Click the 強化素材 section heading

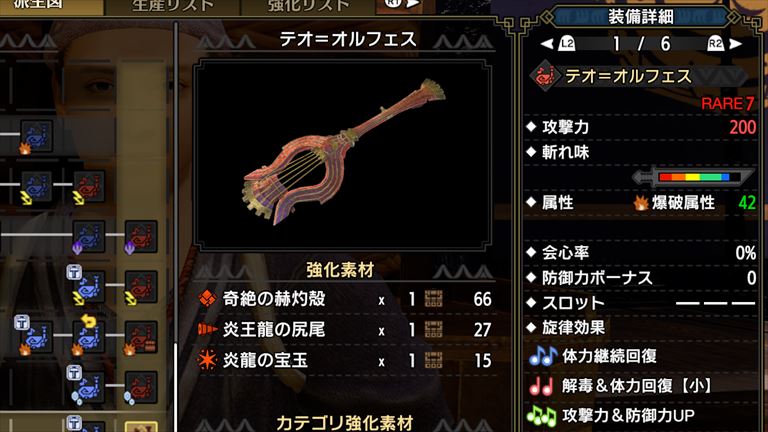click(x=340, y=270)
